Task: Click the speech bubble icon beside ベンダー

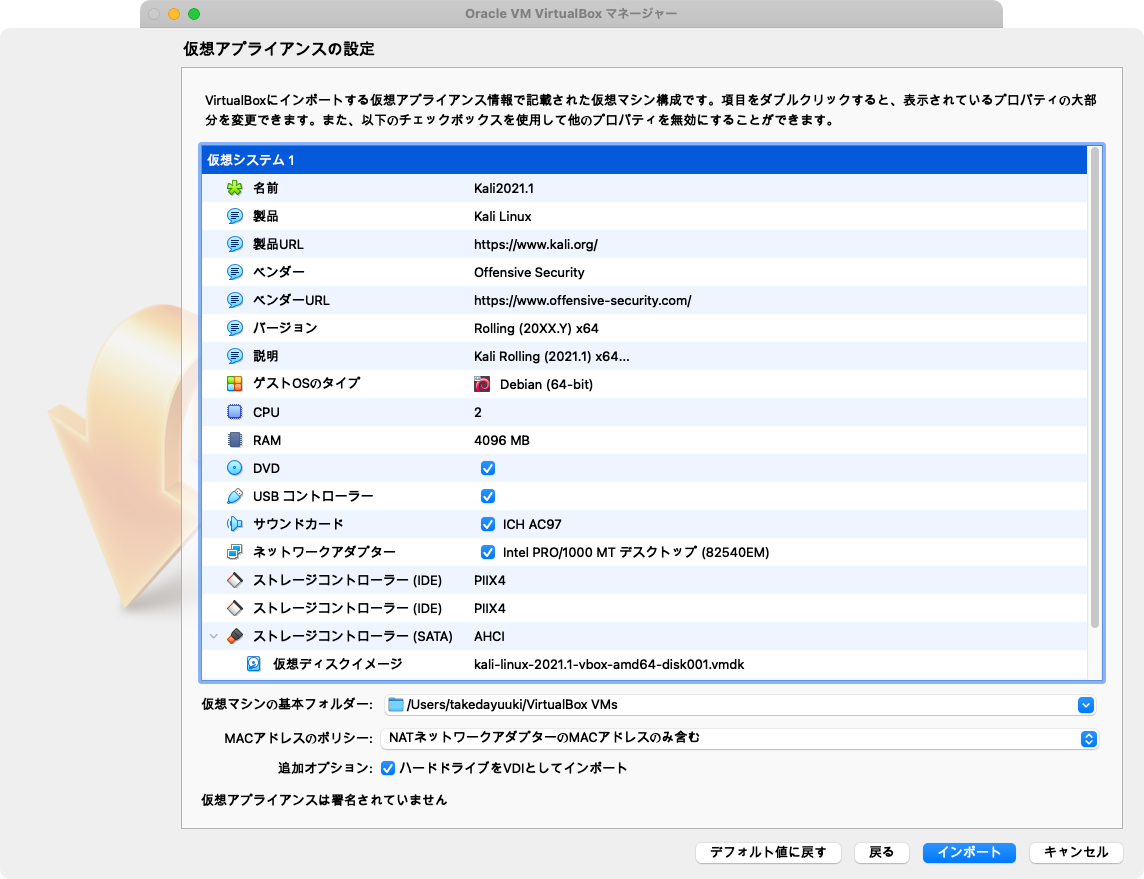Action: point(234,272)
